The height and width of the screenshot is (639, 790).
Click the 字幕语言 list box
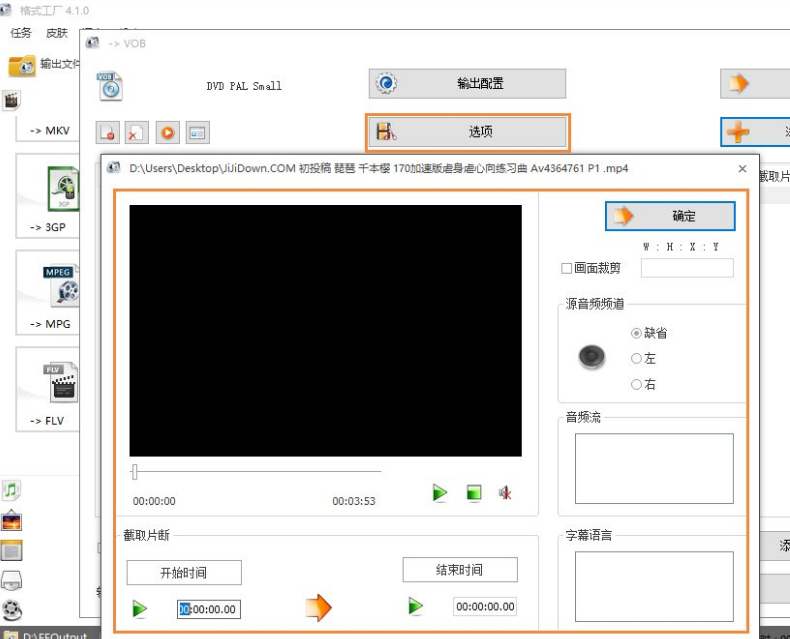coord(654,587)
